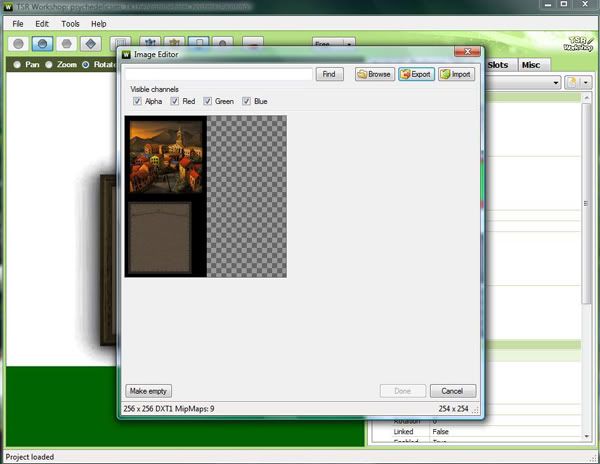Click the blue diamond view toolbar icon
Image resolution: width=600 pixels, height=464 pixels.
tap(91, 44)
